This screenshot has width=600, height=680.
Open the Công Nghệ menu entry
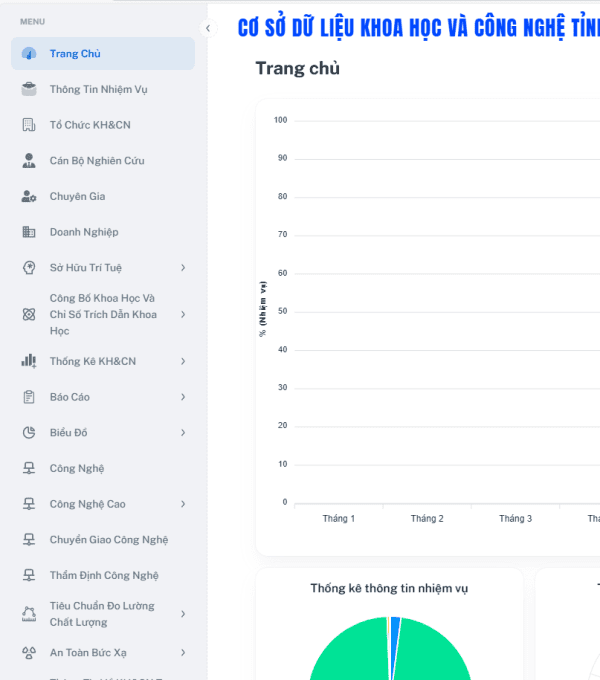pos(103,468)
